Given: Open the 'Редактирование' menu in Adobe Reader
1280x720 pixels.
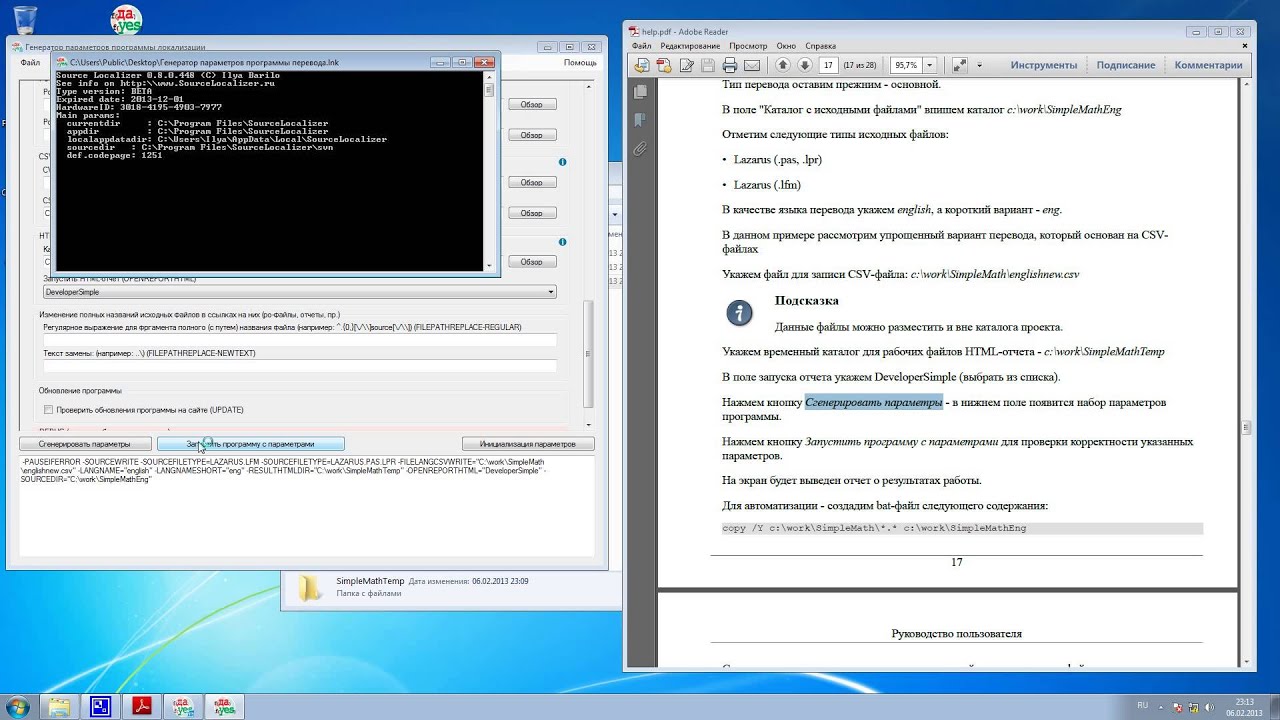Looking at the screenshot, I should (x=690, y=46).
